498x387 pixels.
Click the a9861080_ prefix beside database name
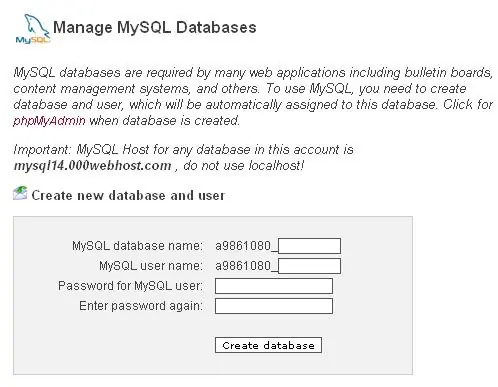[x=246, y=246]
